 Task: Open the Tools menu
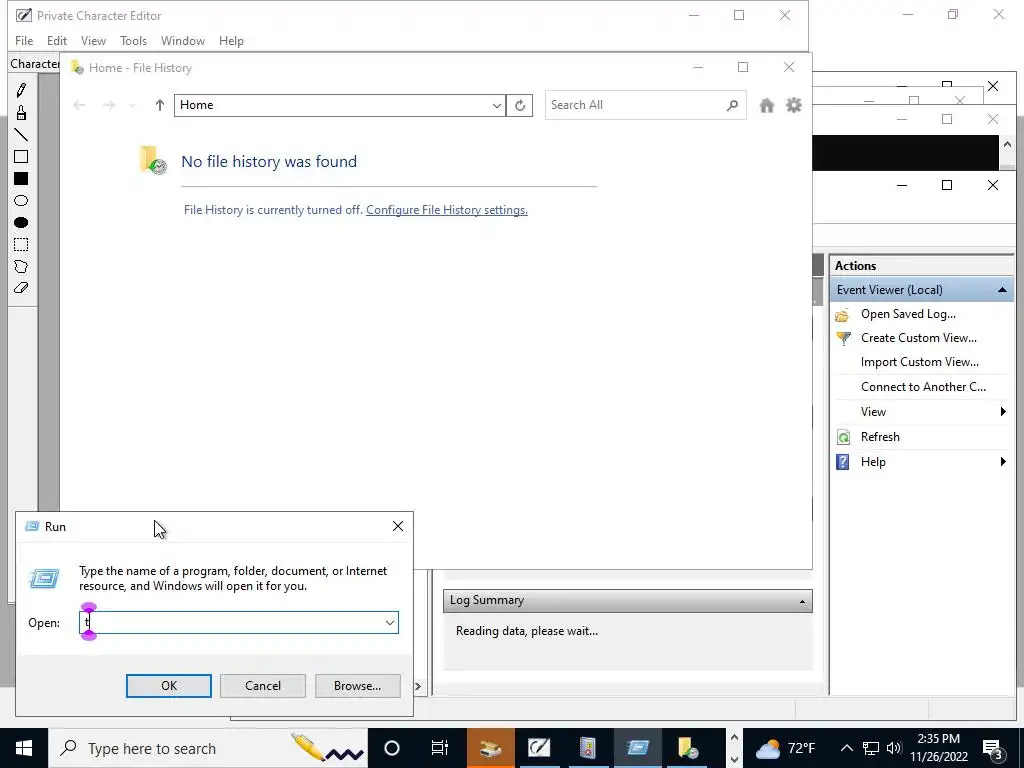point(133,40)
